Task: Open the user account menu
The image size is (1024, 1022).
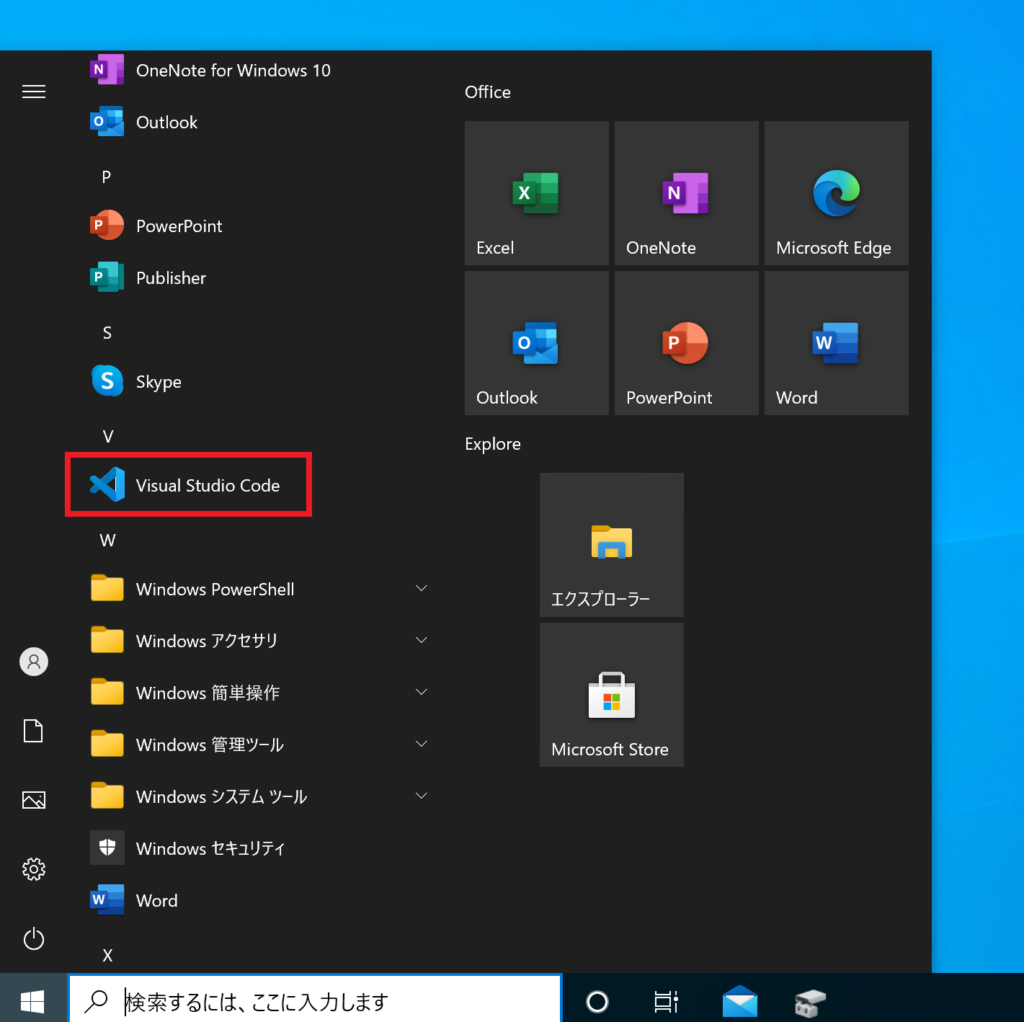Action: pos(33,662)
